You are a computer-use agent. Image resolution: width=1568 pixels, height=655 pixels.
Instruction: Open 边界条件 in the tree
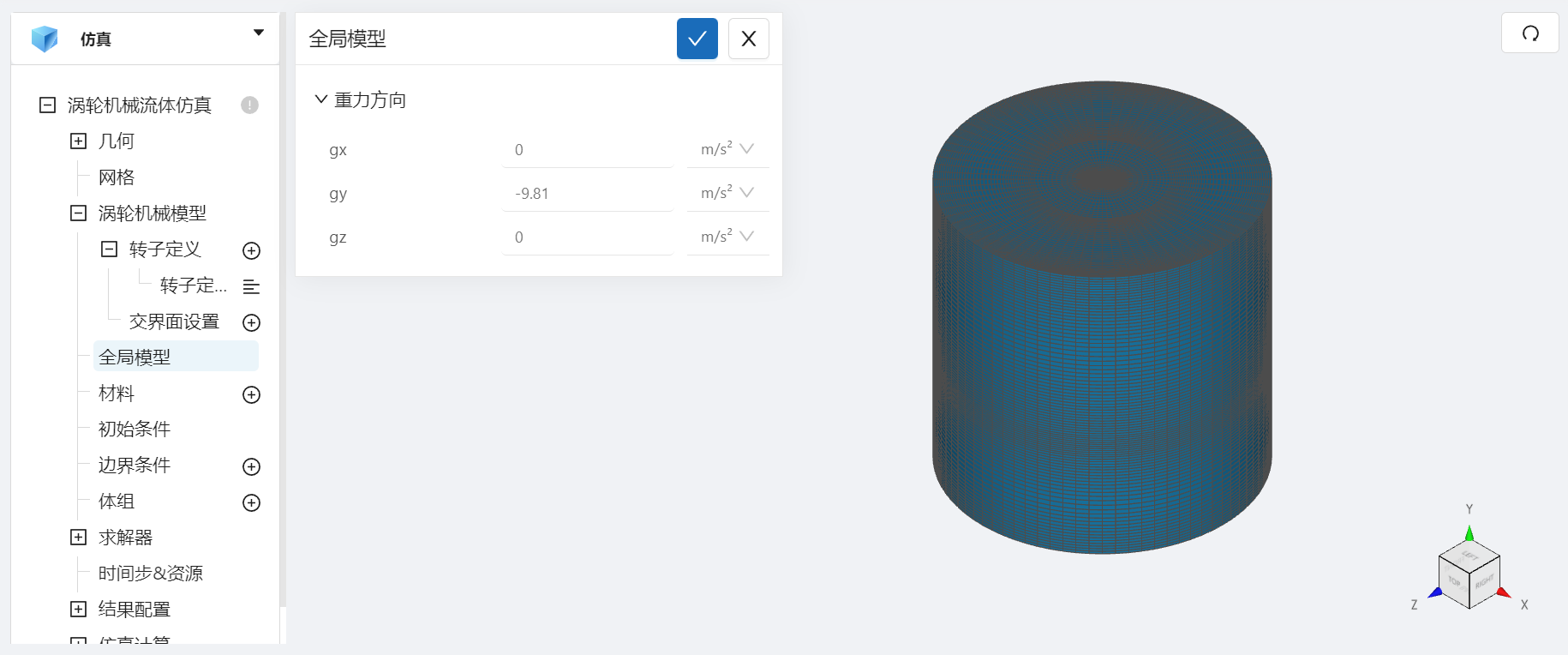point(135,466)
